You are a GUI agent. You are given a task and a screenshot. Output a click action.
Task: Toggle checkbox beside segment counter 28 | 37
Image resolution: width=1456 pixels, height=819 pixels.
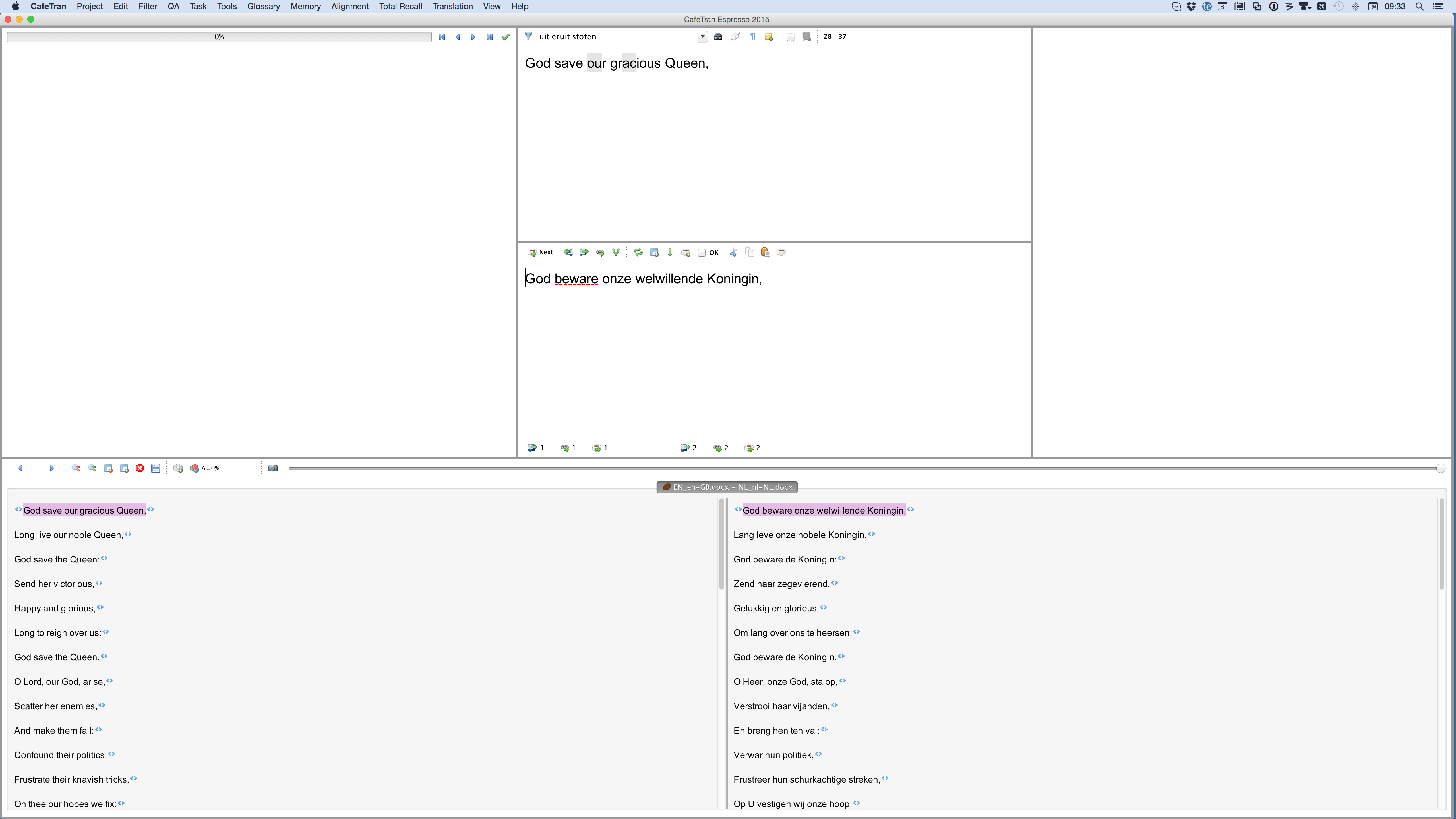coord(790,37)
